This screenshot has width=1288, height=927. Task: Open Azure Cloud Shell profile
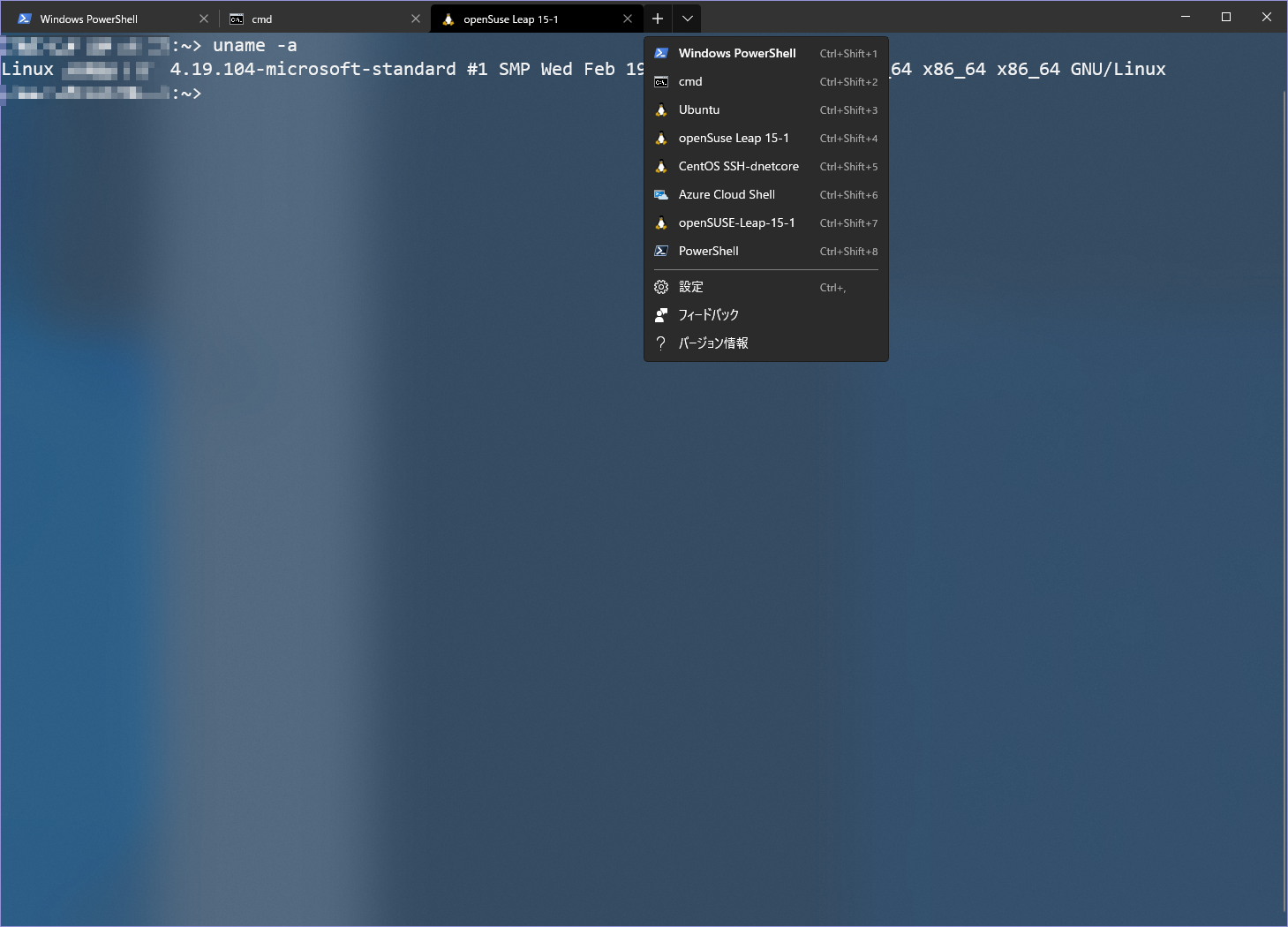click(x=766, y=194)
